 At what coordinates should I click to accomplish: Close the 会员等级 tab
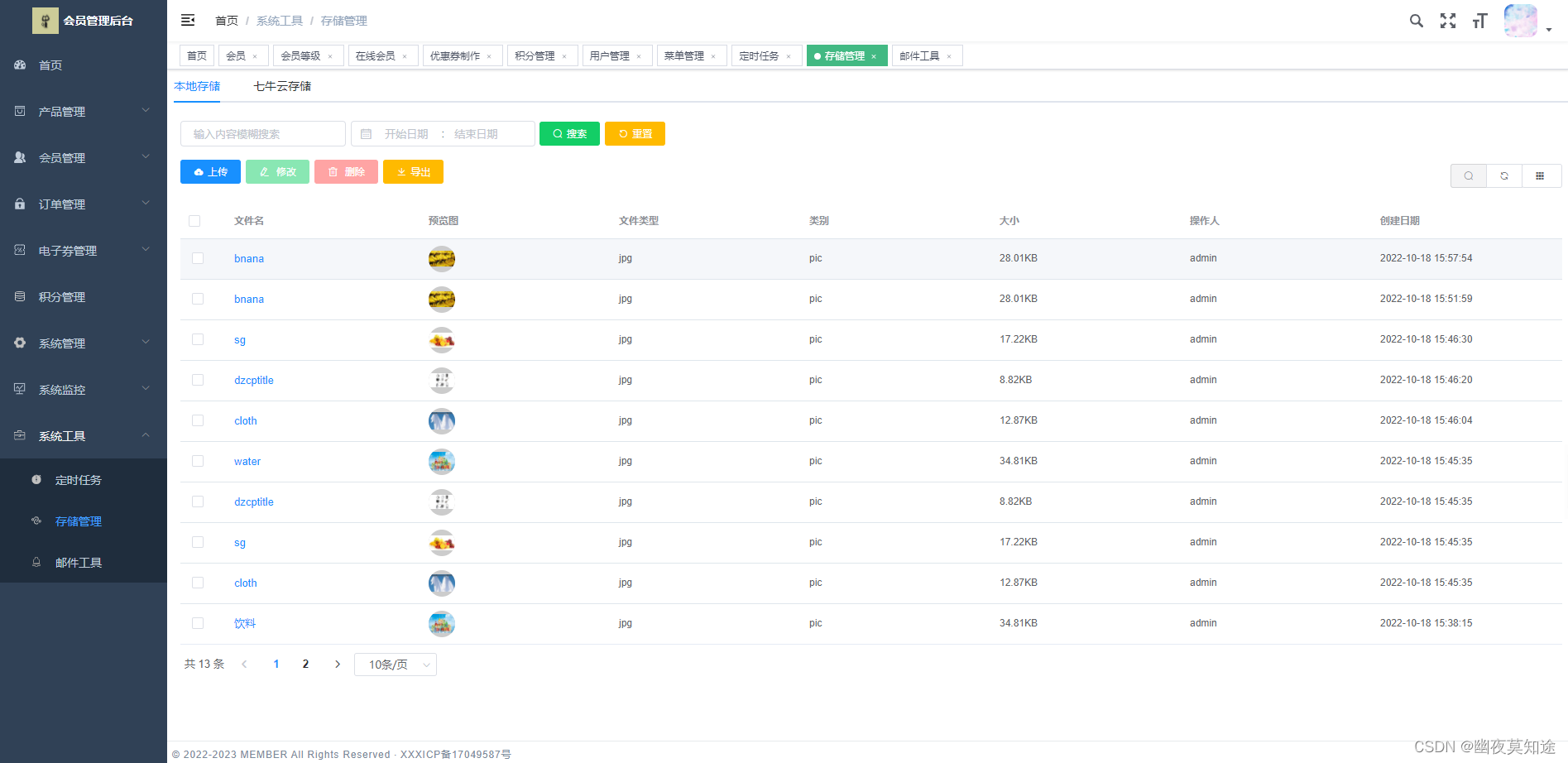pos(330,56)
